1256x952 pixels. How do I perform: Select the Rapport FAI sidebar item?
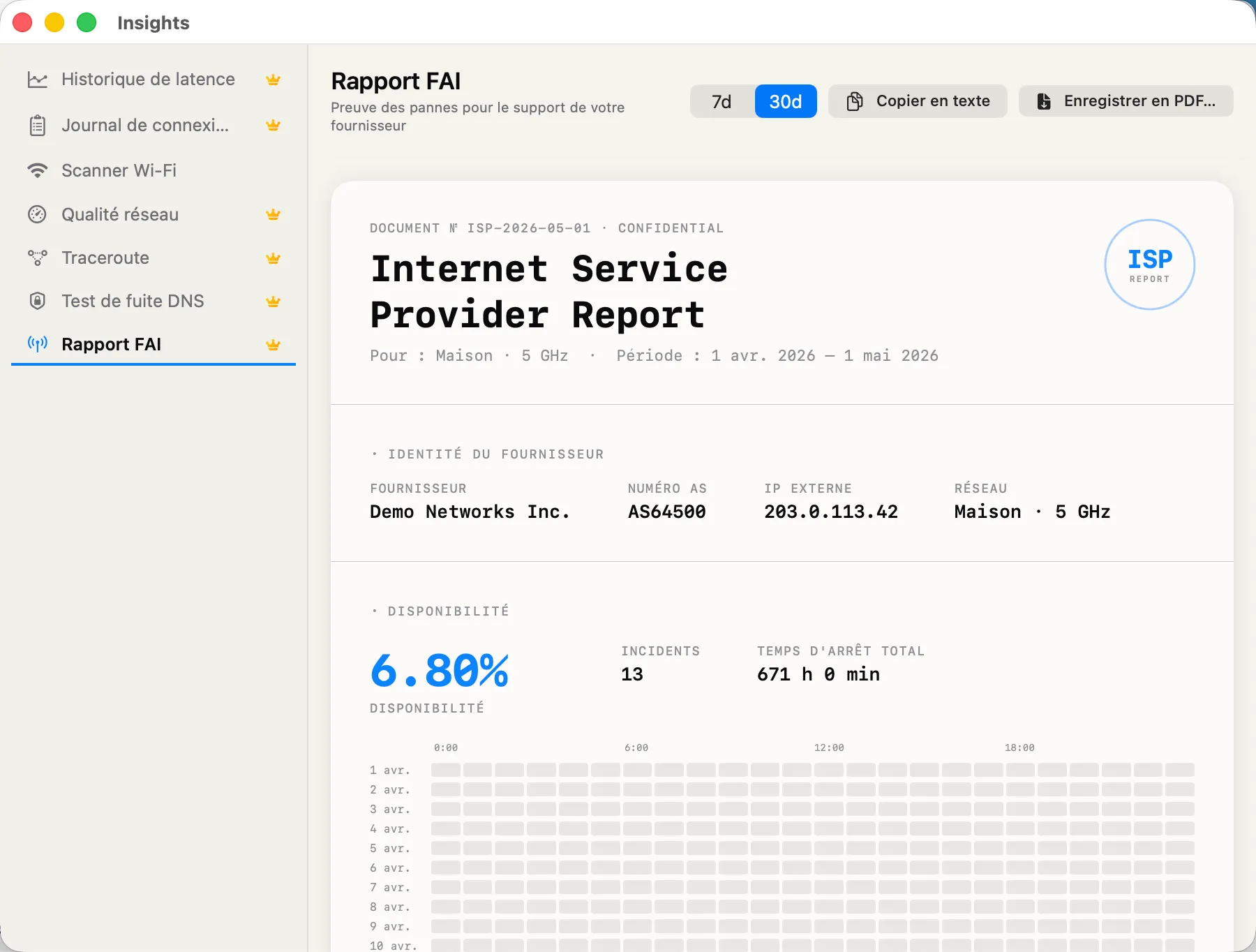pos(154,344)
